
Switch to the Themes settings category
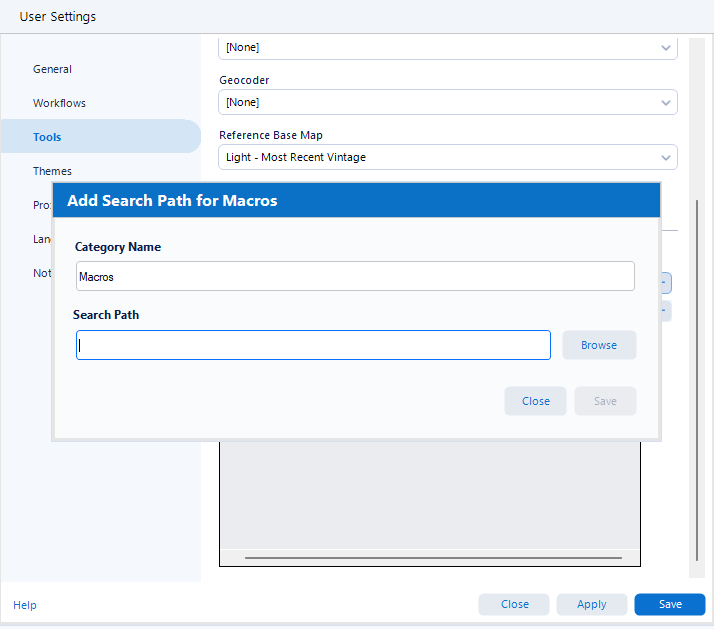tap(52, 171)
